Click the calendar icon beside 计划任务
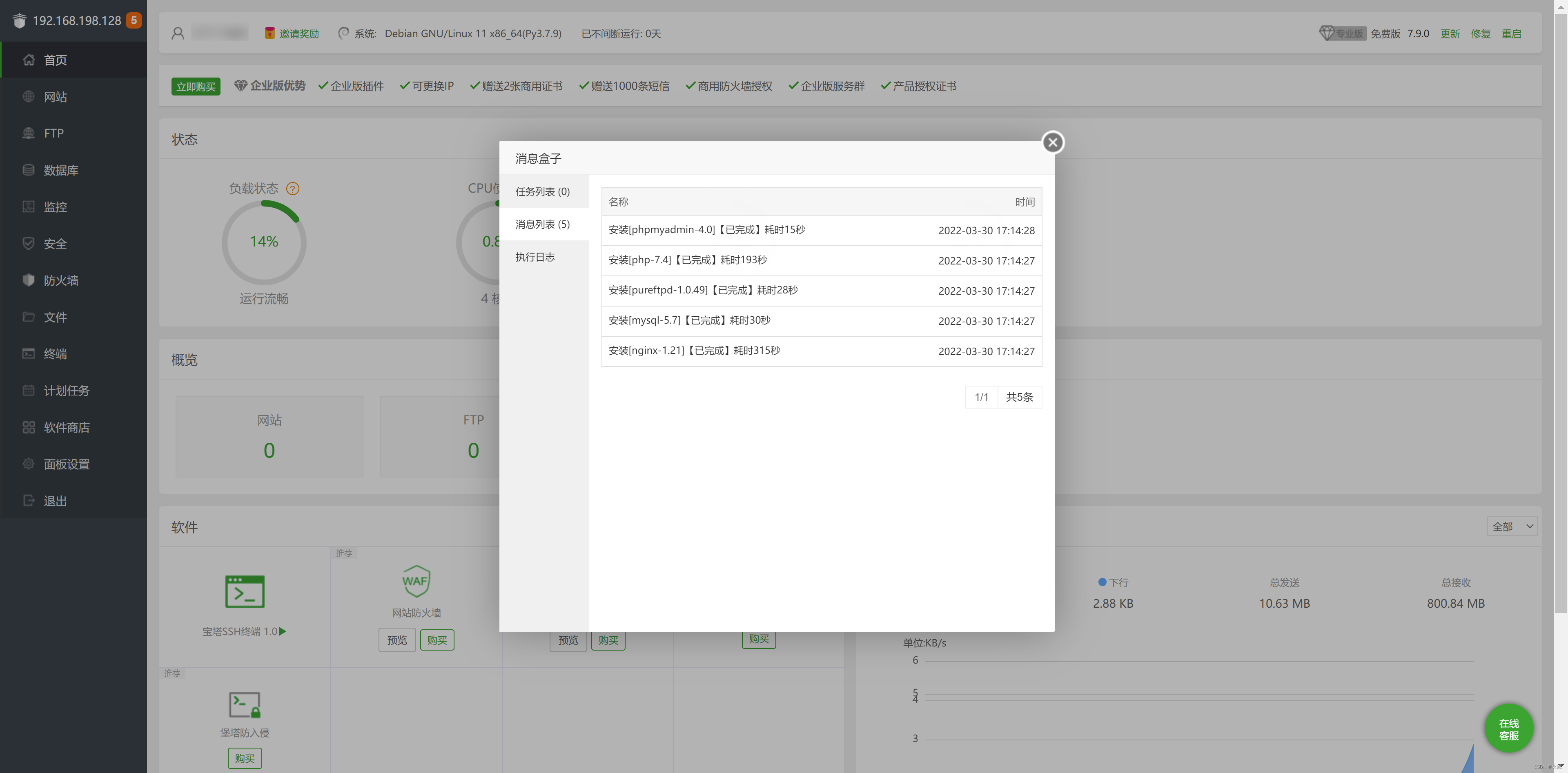Image resolution: width=1568 pixels, height=773 pixels. pos(29,390)
